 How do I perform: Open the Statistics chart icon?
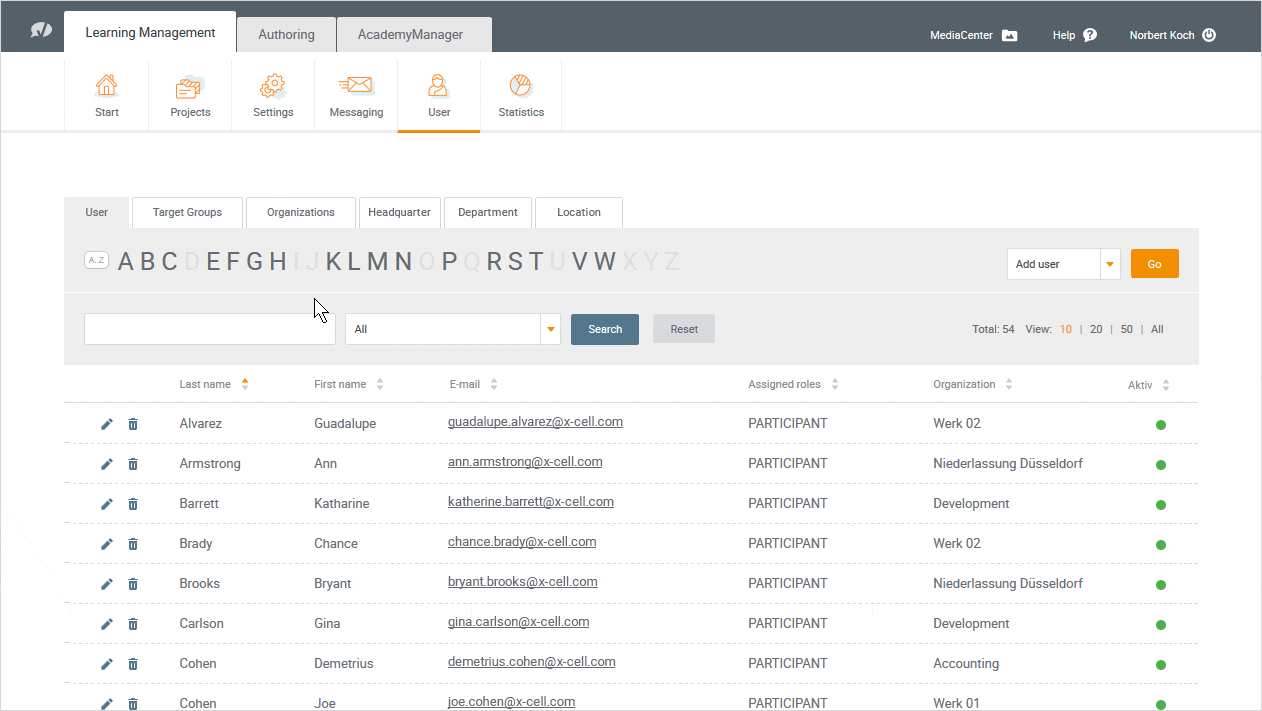(520, 87)
